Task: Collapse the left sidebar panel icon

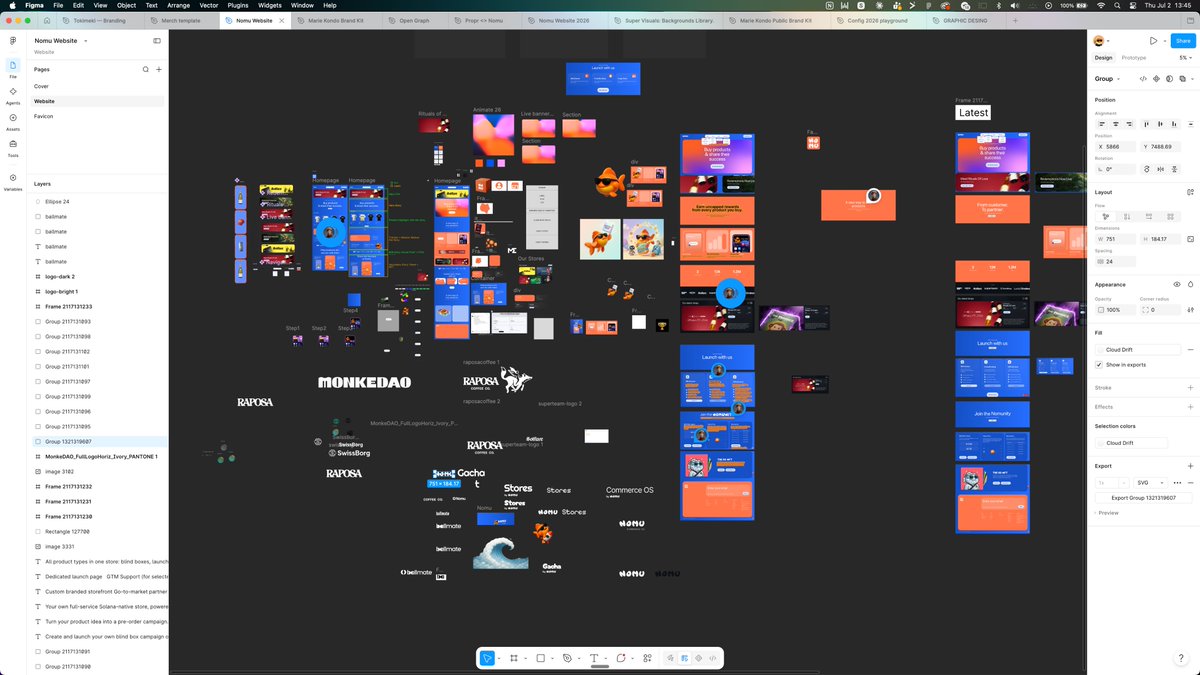Action: click(157, 41)
